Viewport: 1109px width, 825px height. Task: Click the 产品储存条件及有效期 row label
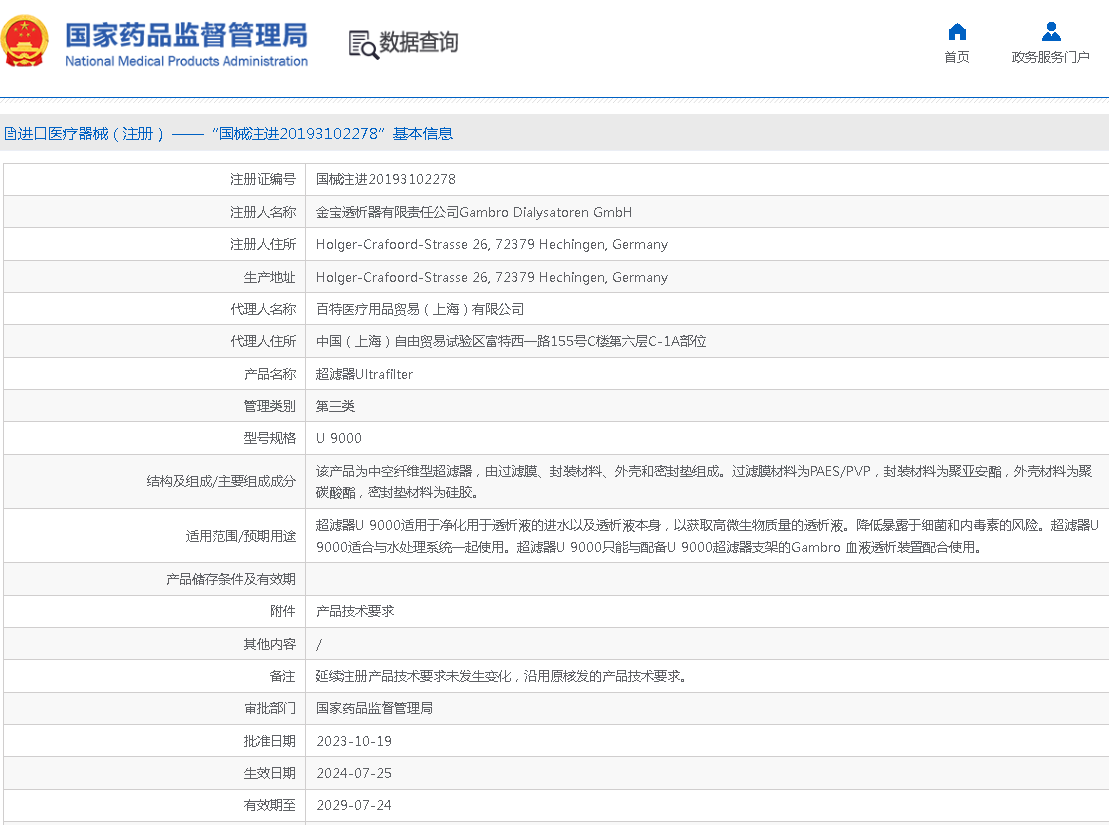tap(231, 579)
